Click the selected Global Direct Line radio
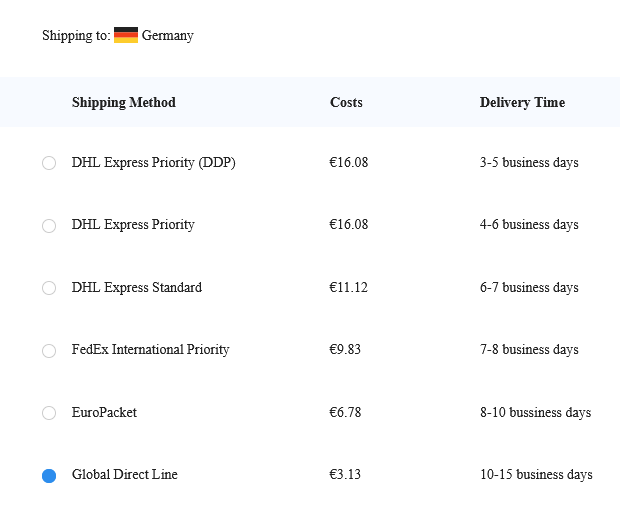The height and width of the screenshot is (511, 620). click(49, 476)
